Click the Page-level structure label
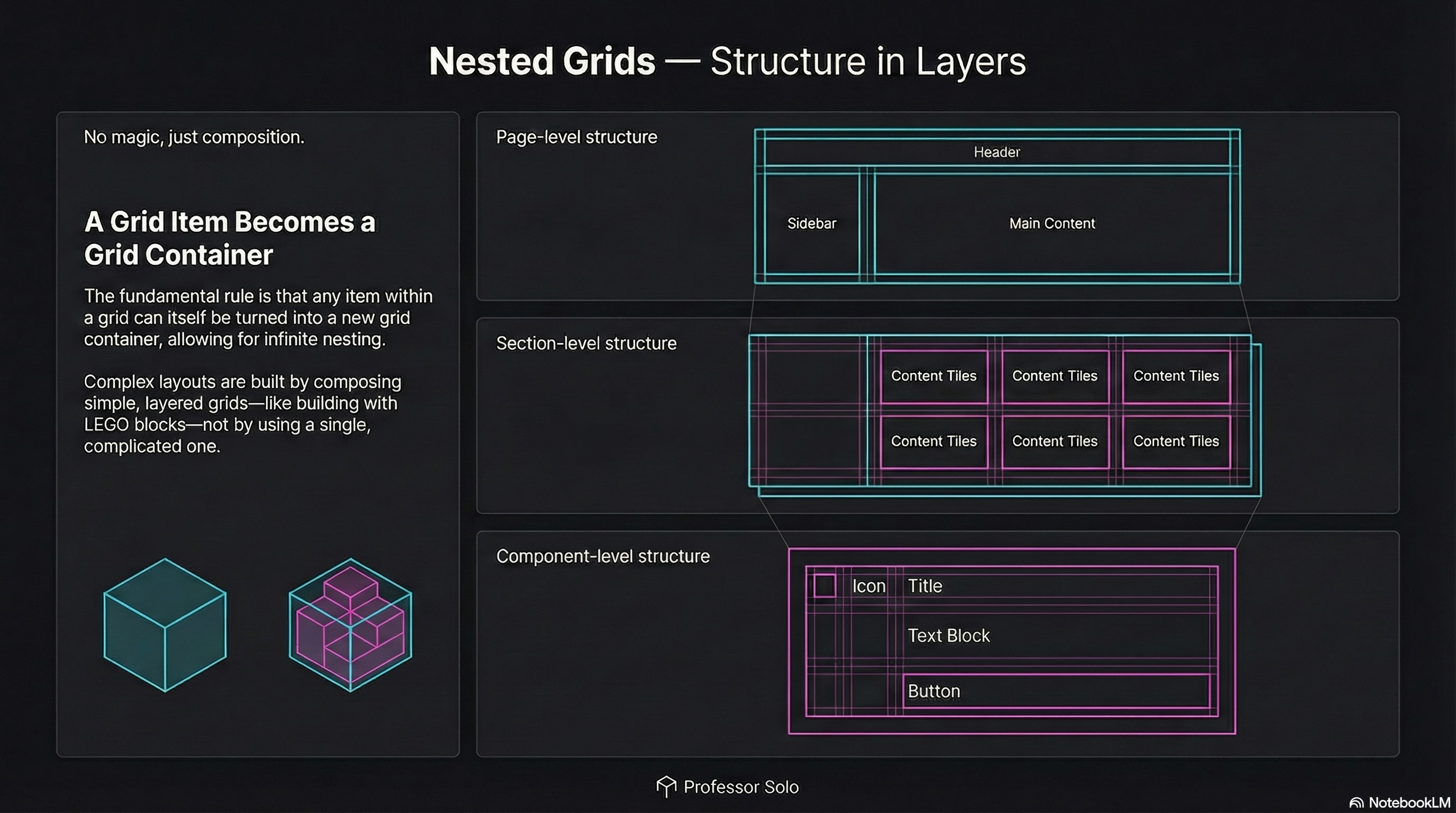Viewport: 1456px width, 813px height. pyautogui.click(x=576, y=137)
